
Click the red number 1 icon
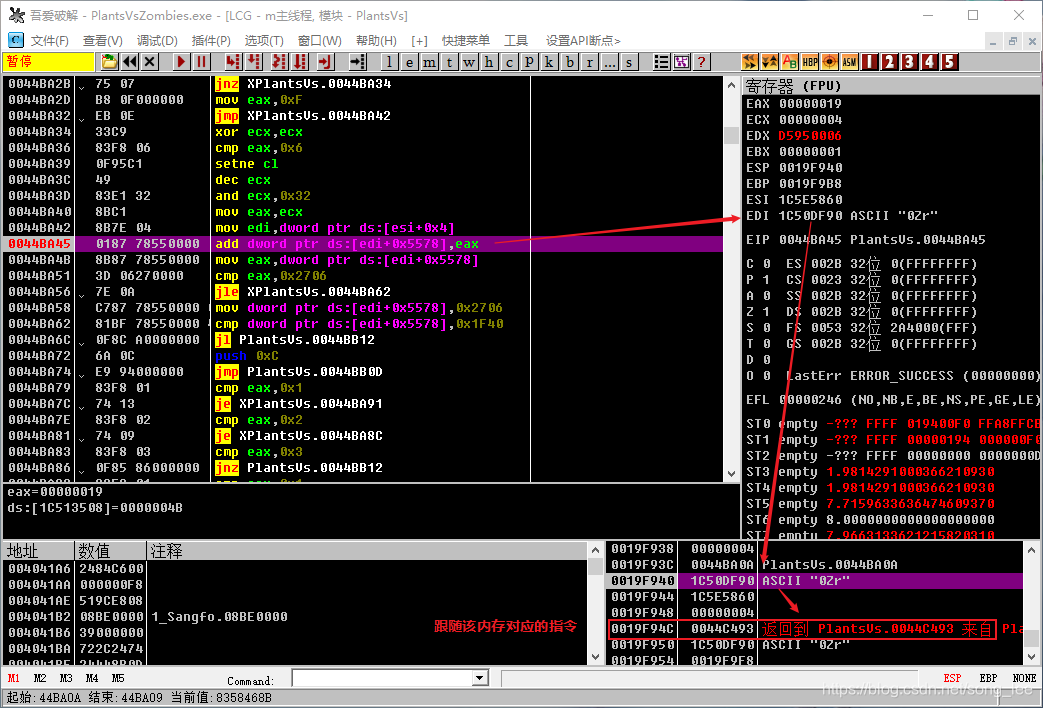[x=869, y=62]
